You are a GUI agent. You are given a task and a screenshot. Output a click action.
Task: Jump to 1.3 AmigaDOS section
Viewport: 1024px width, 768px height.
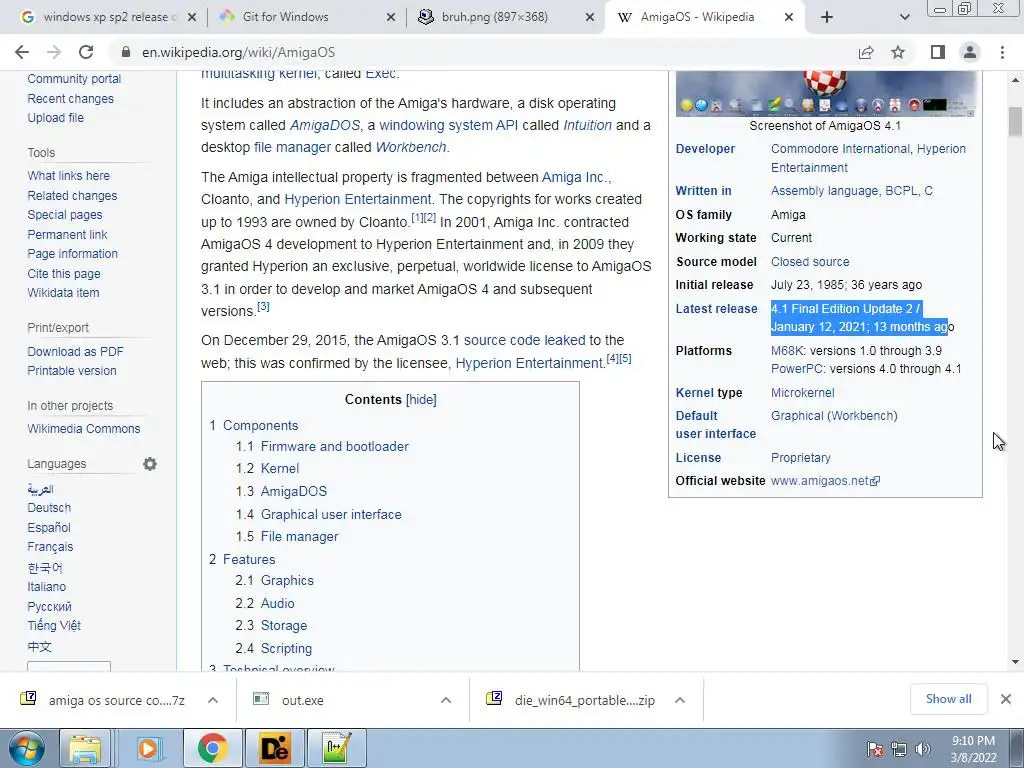281,491
